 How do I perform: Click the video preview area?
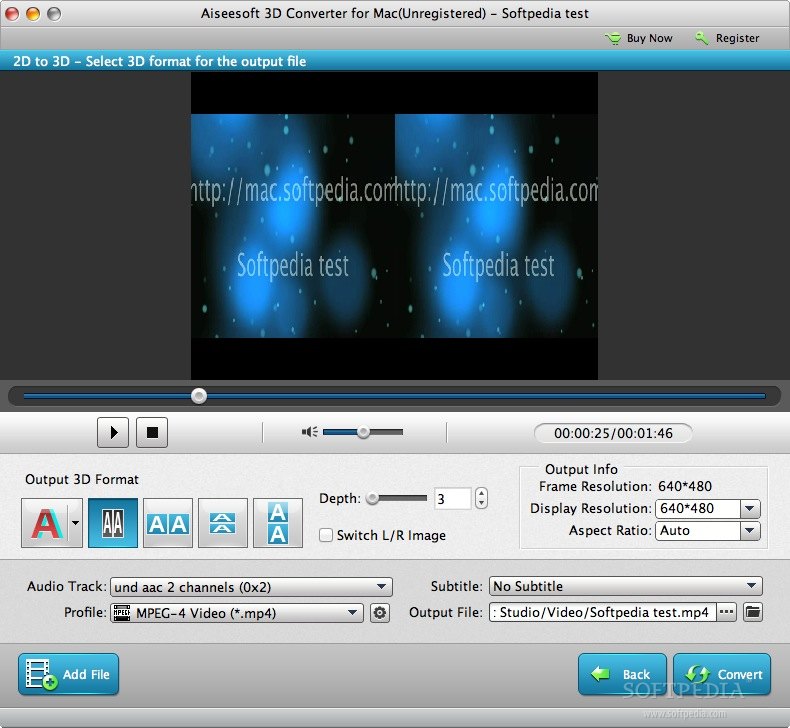pyautogui.click(x=394, y=226)
